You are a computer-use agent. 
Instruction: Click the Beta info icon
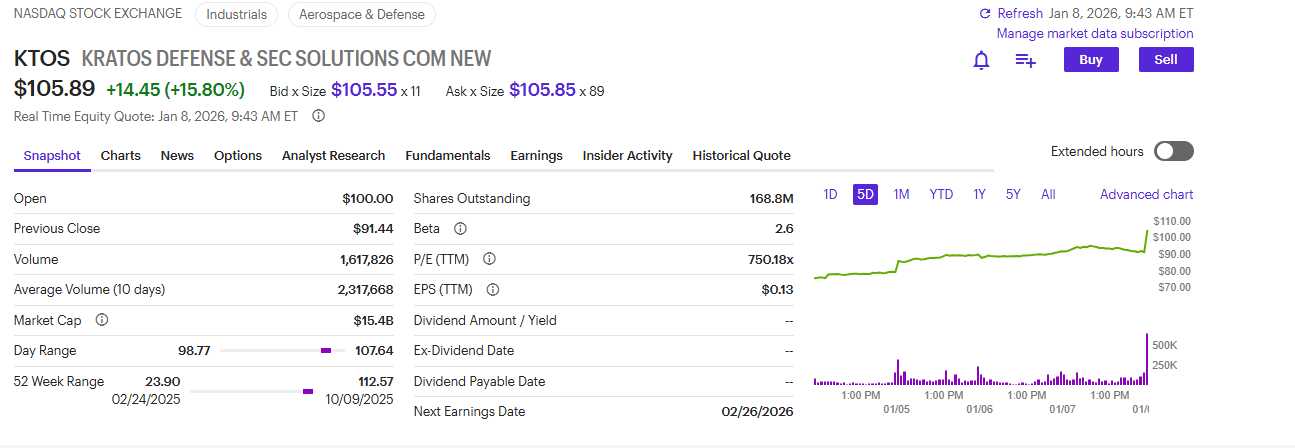(460, 229)
